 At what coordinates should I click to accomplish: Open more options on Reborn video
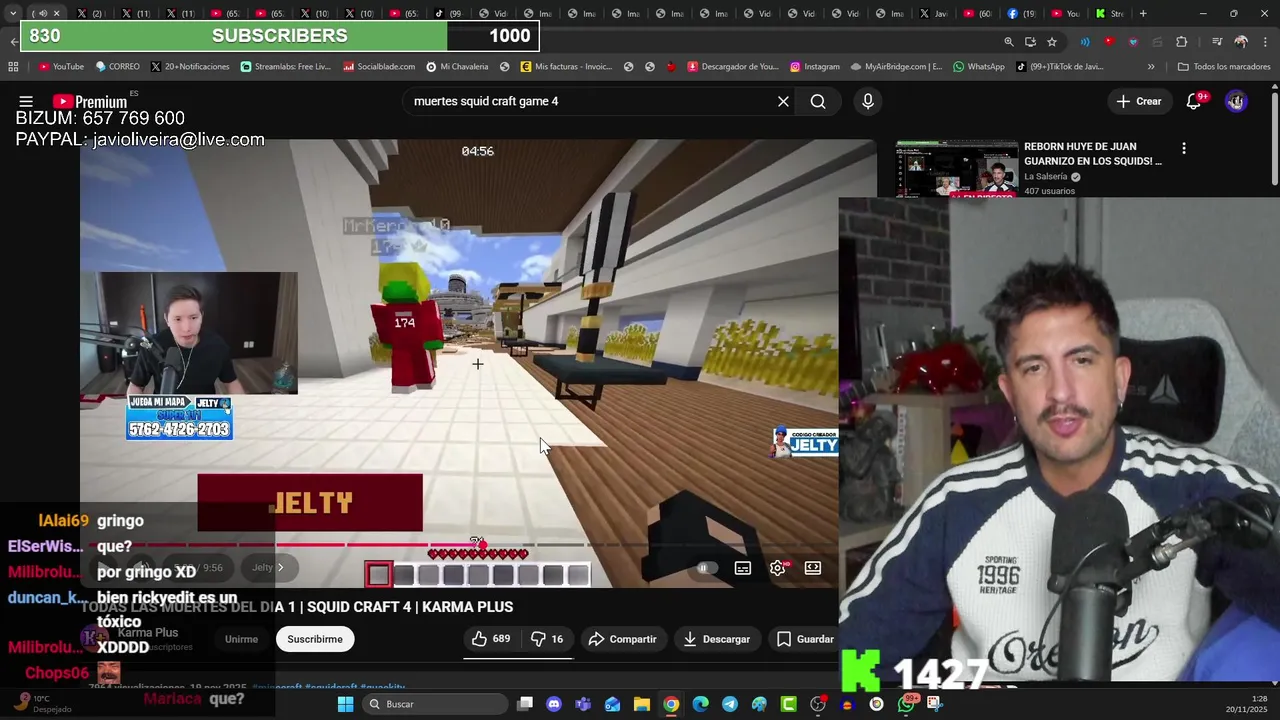point(1184,148)
